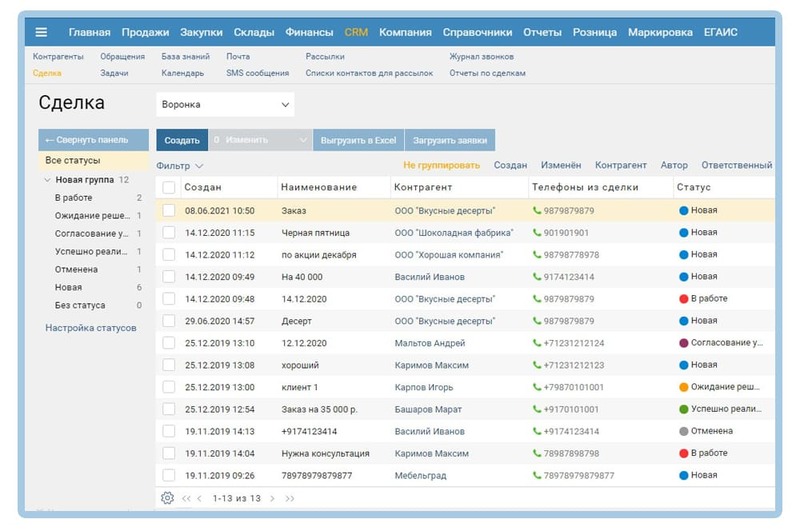Click blue status dot in Черная пятница row
Screen dimensions: 800x531
coord(684,232)
